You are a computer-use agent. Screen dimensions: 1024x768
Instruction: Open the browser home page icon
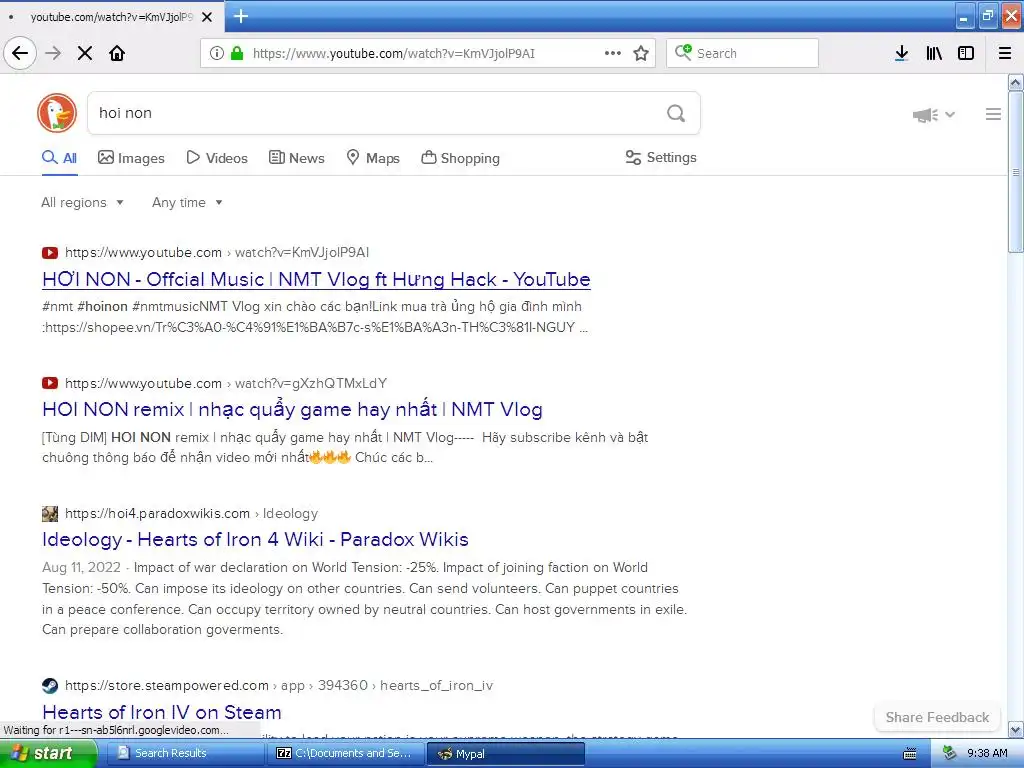pos(117,53)
